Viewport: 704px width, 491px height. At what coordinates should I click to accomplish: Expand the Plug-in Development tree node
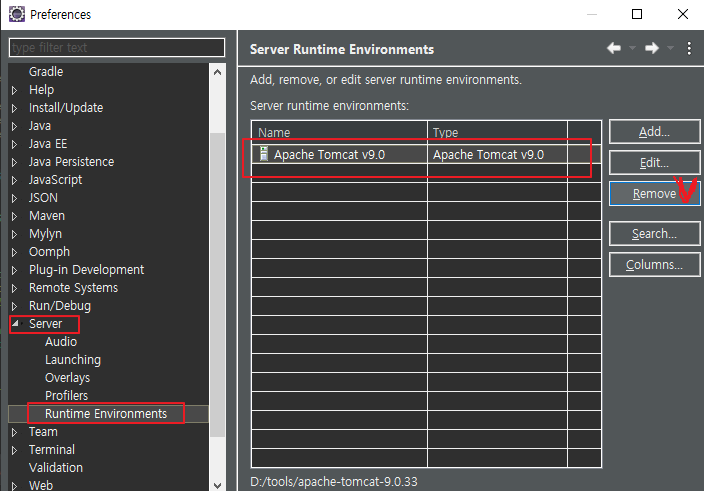[x=14, y=270]
